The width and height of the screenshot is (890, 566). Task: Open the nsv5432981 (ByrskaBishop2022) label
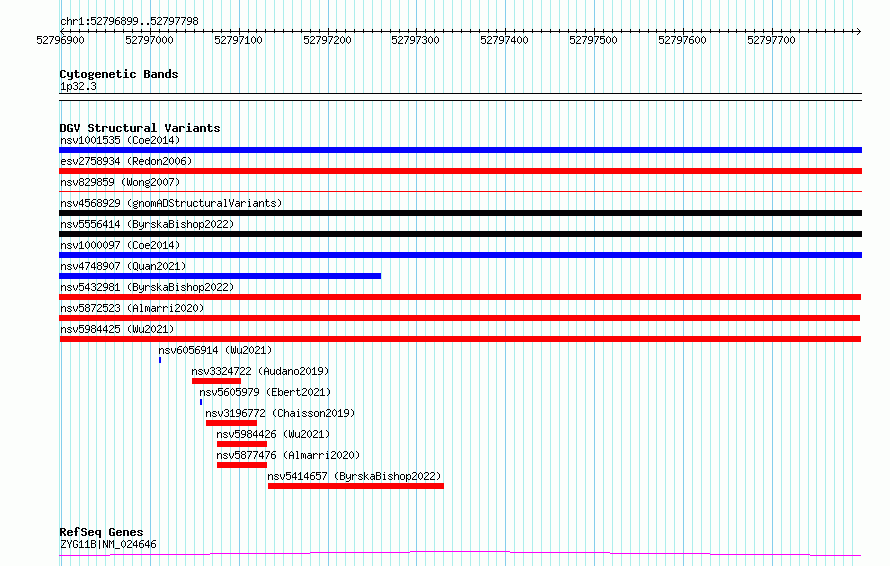[x=147, y=287]
